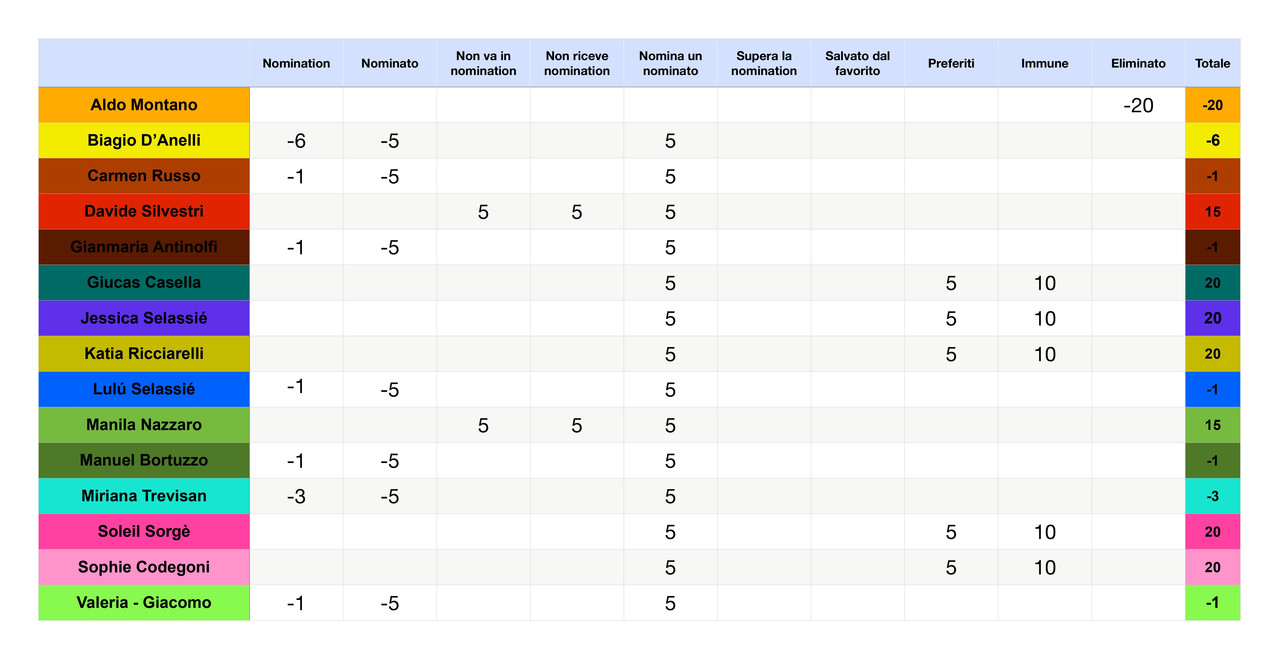
Task: Select Manila Nazzaro's 'Non va in nomination' 5
Action: click(483, 425)
